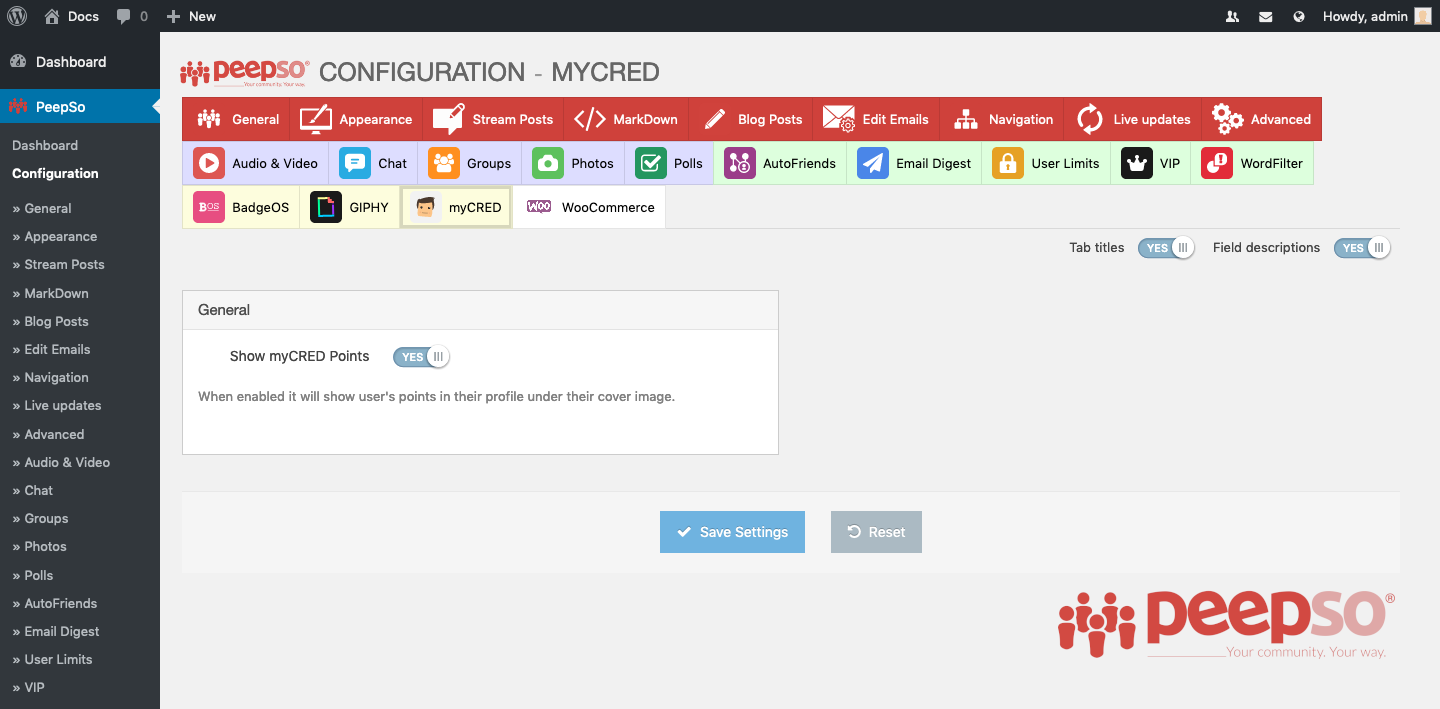
Task: Click the New content plus item
Action: coord(191,16)
